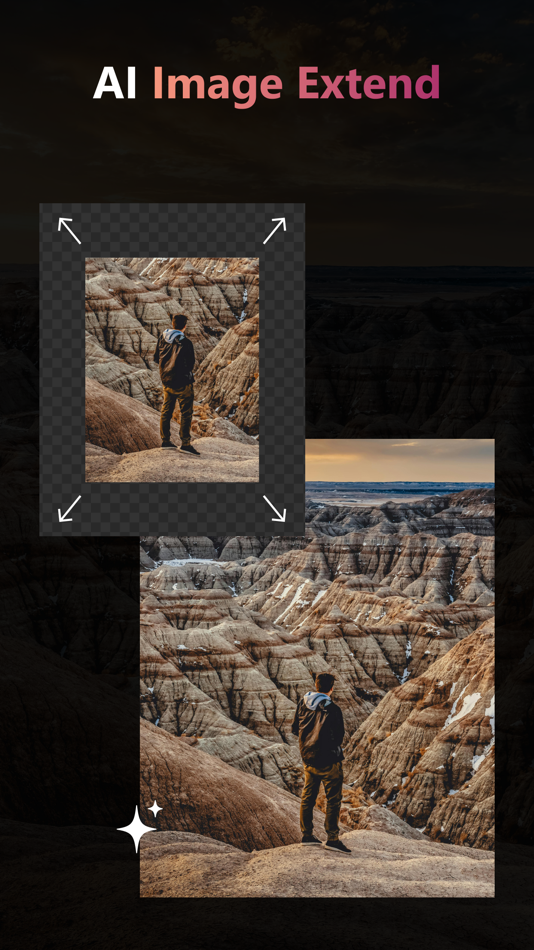534x950 pixels.
Task: Click the top-right expand arrow icon
Action: (x=274, y=231)
